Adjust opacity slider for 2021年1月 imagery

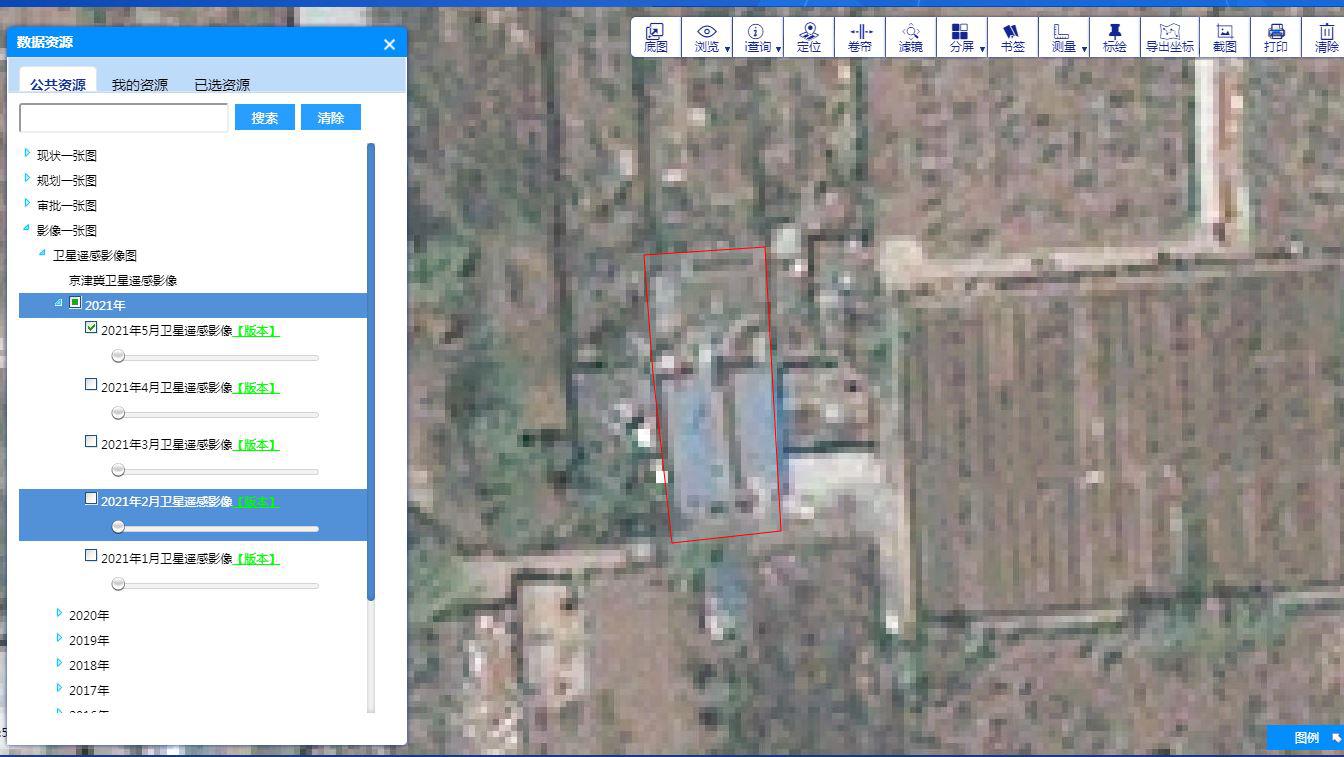tap(118, 584)
